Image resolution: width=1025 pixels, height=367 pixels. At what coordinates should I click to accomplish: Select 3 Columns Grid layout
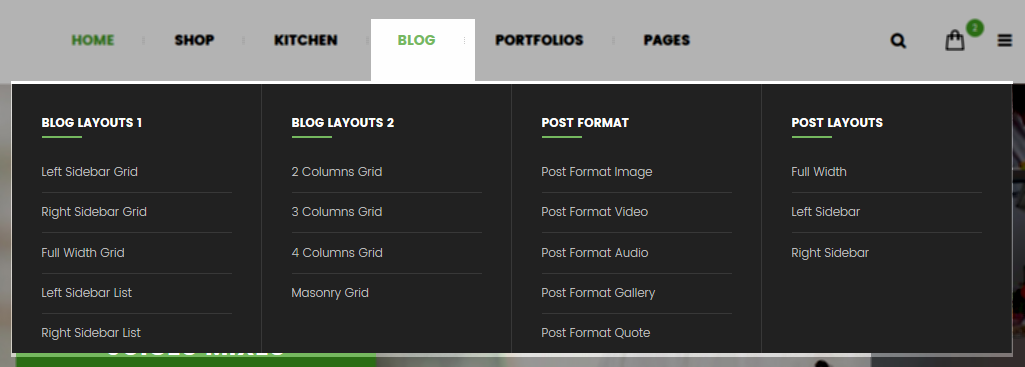click(337, 212)
